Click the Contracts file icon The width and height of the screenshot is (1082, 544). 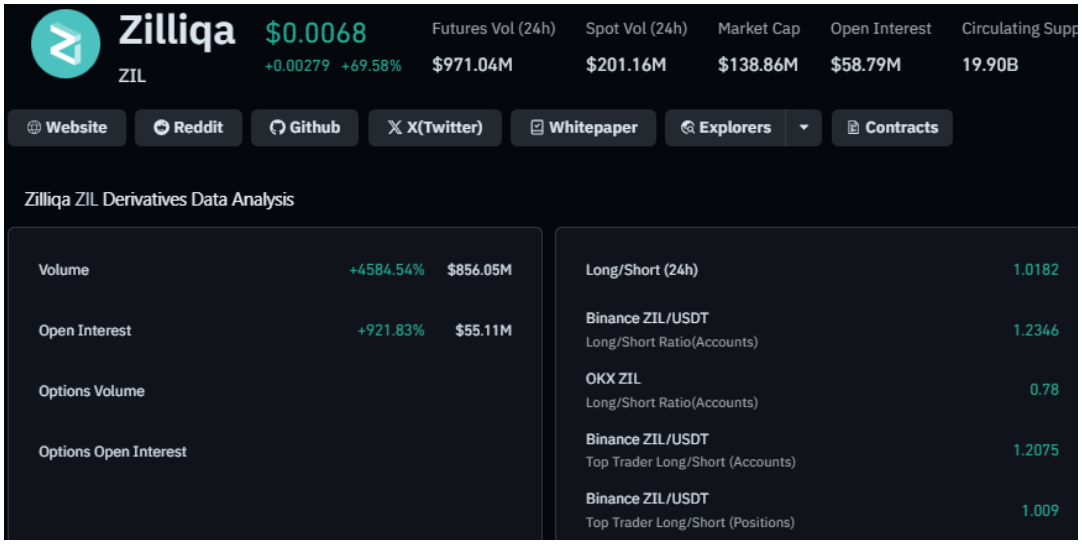pos(853,128)
